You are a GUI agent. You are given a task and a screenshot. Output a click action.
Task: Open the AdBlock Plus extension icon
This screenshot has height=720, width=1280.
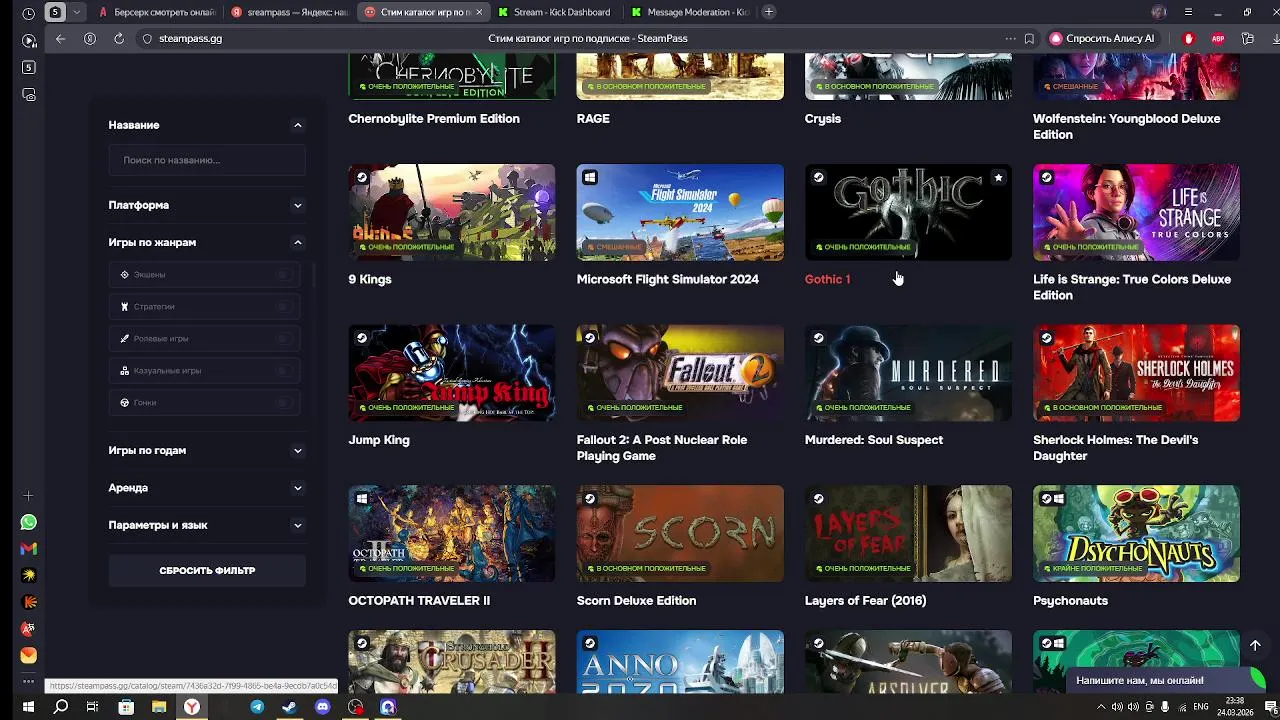tap(1218, 38)
